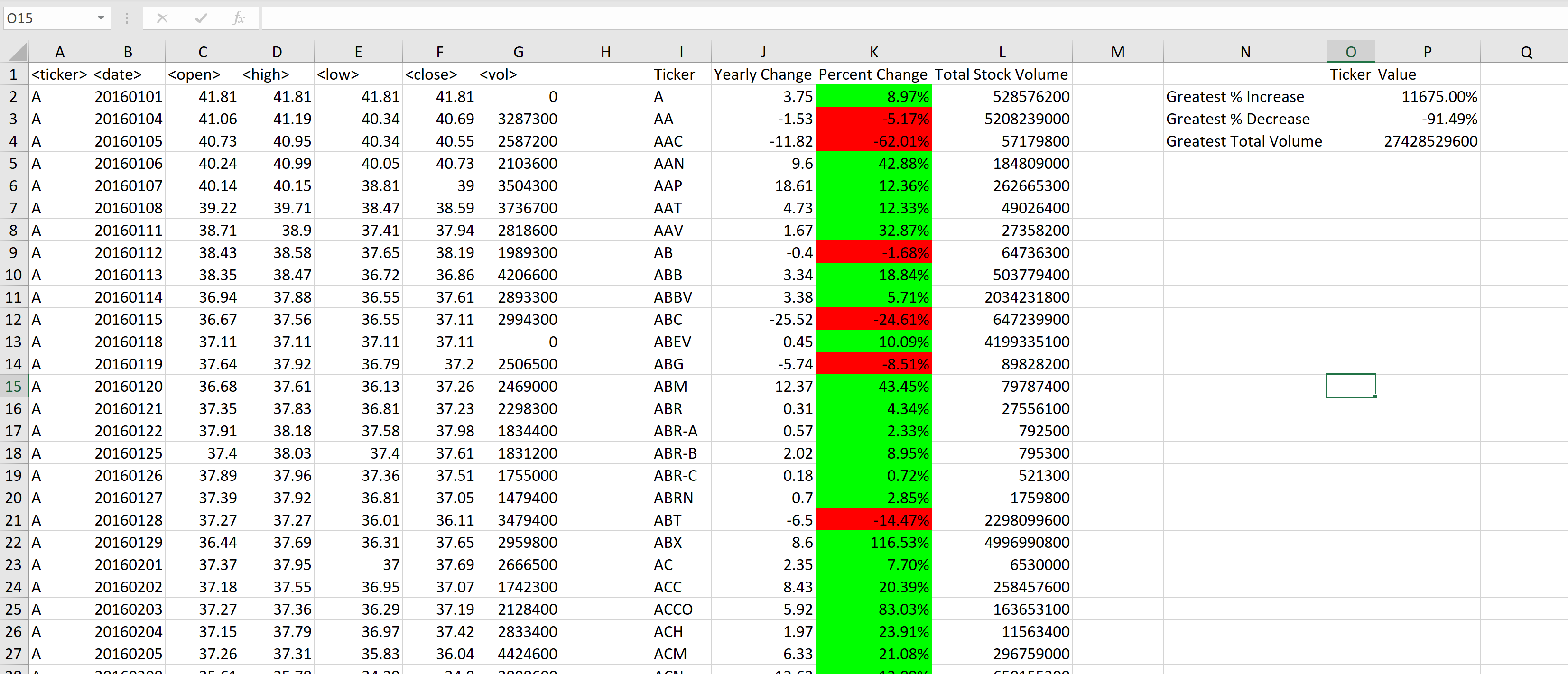Click the name box resize dots handle

[127, 18]
